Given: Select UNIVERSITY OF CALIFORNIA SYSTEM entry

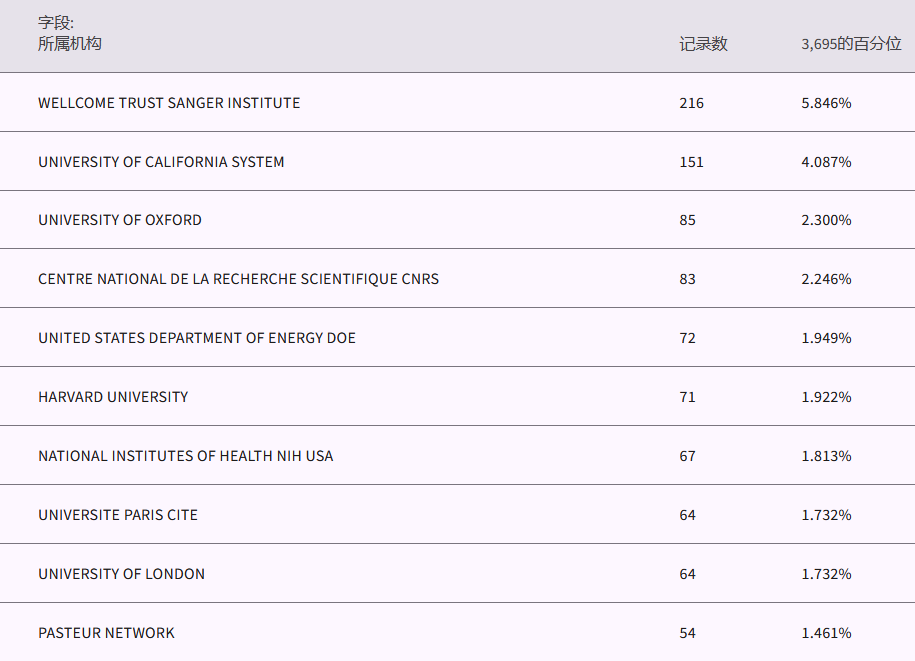Looking at the screenshot, I should click(x=161, y=162).
